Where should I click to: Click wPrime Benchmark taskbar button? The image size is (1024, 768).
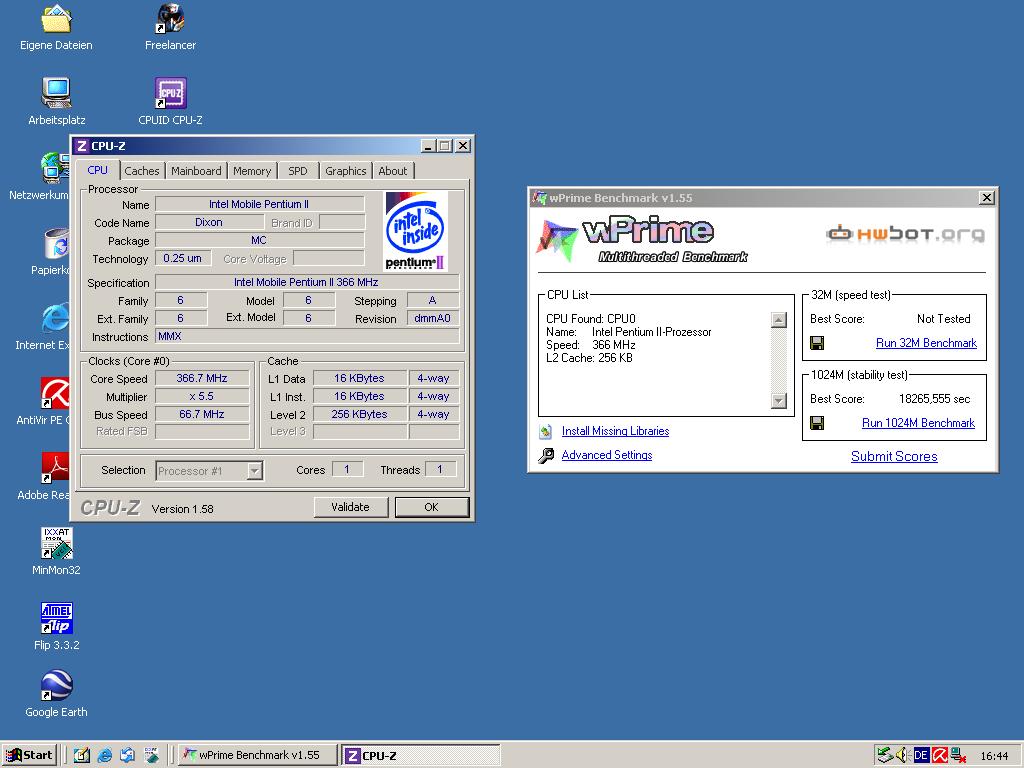[259, 755]
